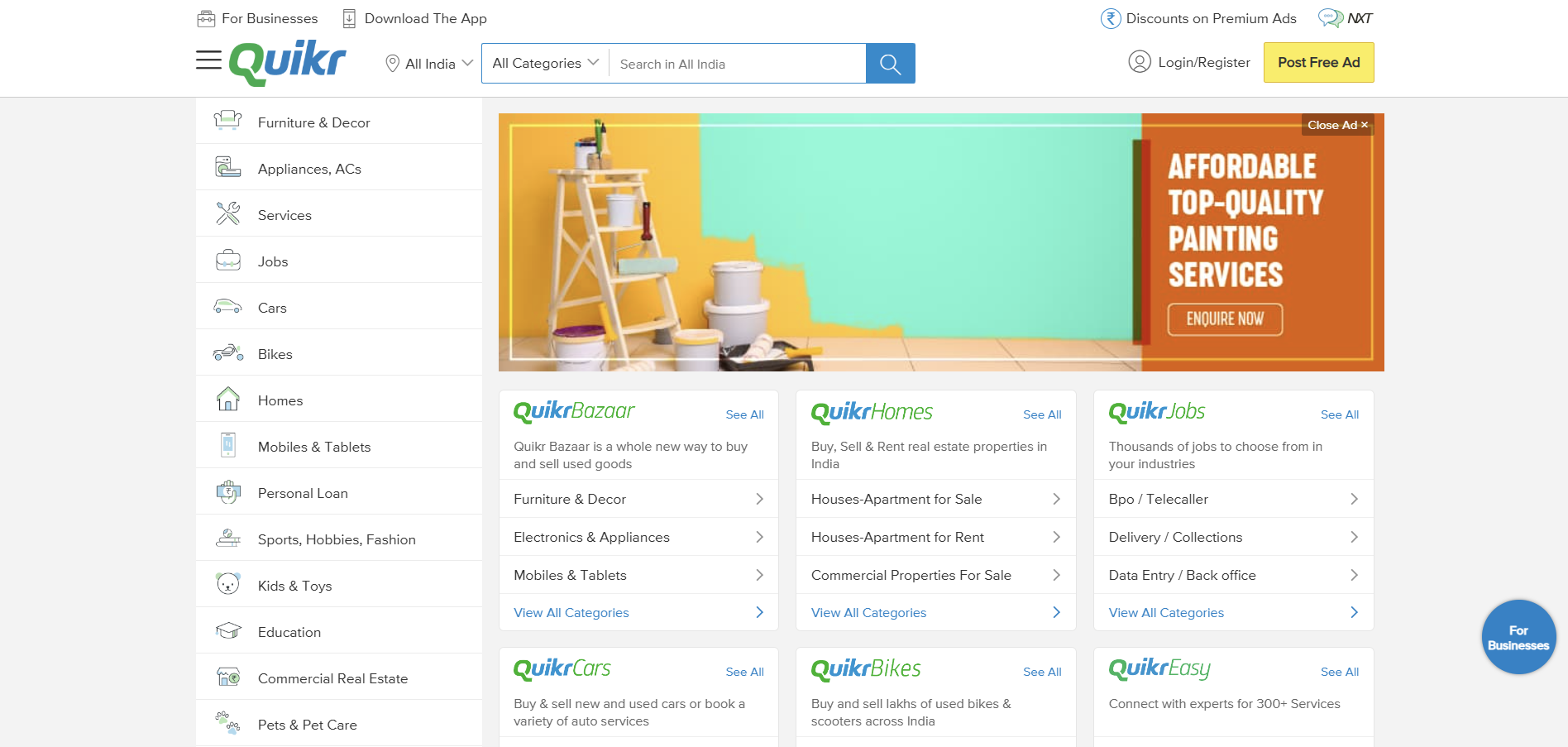Expand Mobiles & Tablets in QuikrBazaar
Screen dimensions: 1568x747
point(638,575)
